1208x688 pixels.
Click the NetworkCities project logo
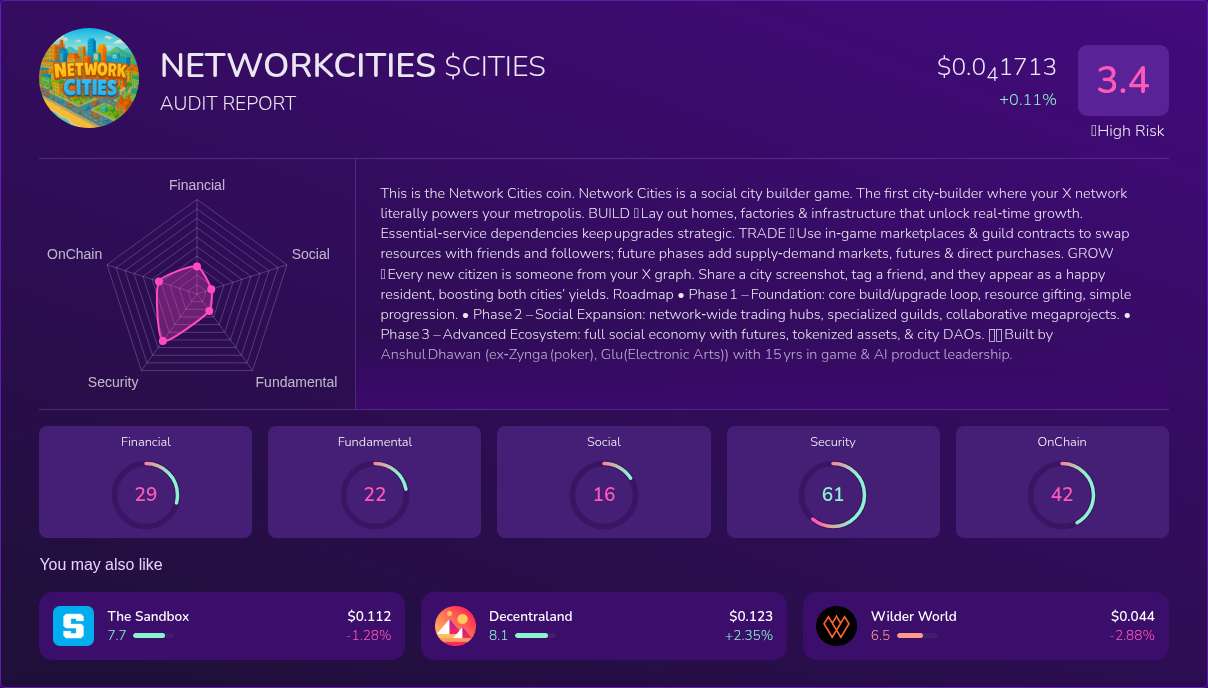click(x=88, y=78)
